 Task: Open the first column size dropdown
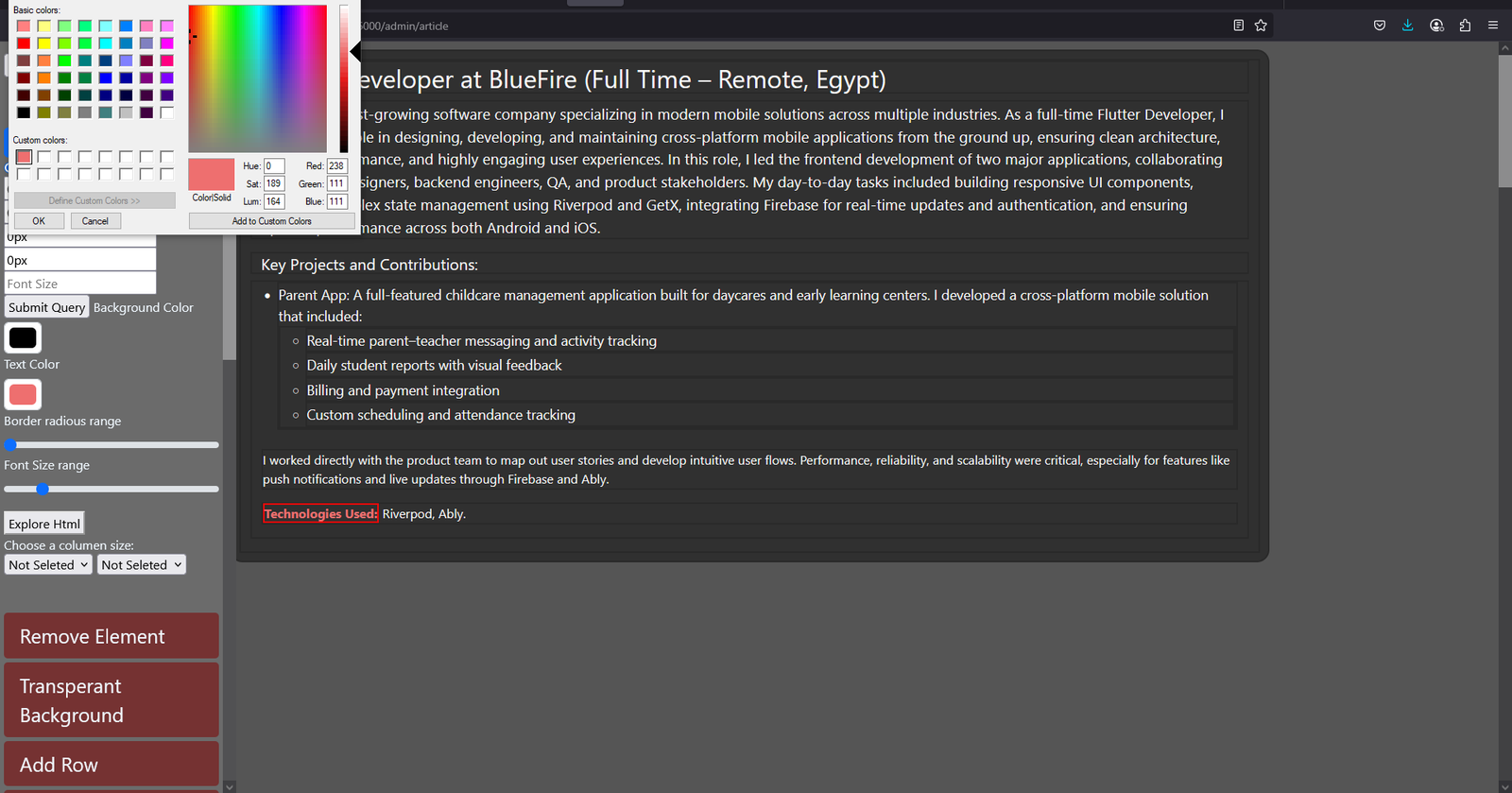tap(48, 565)
